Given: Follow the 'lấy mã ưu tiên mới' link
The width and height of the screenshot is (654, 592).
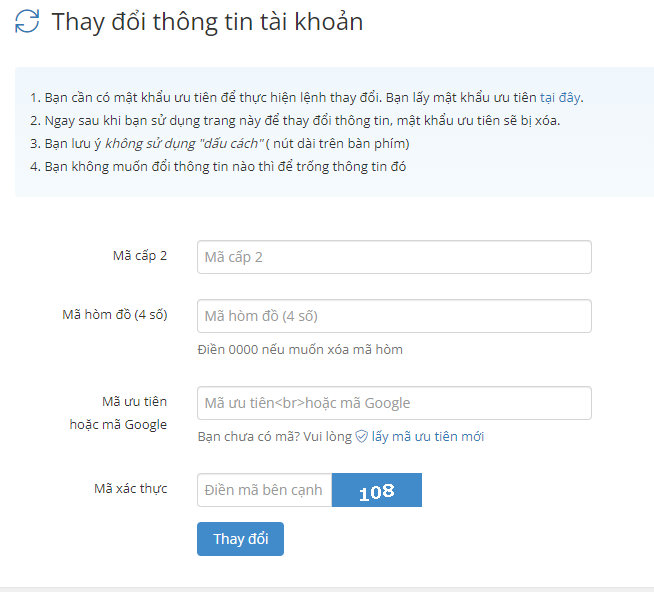Looking at the screenshot, I should pos(428,437).
